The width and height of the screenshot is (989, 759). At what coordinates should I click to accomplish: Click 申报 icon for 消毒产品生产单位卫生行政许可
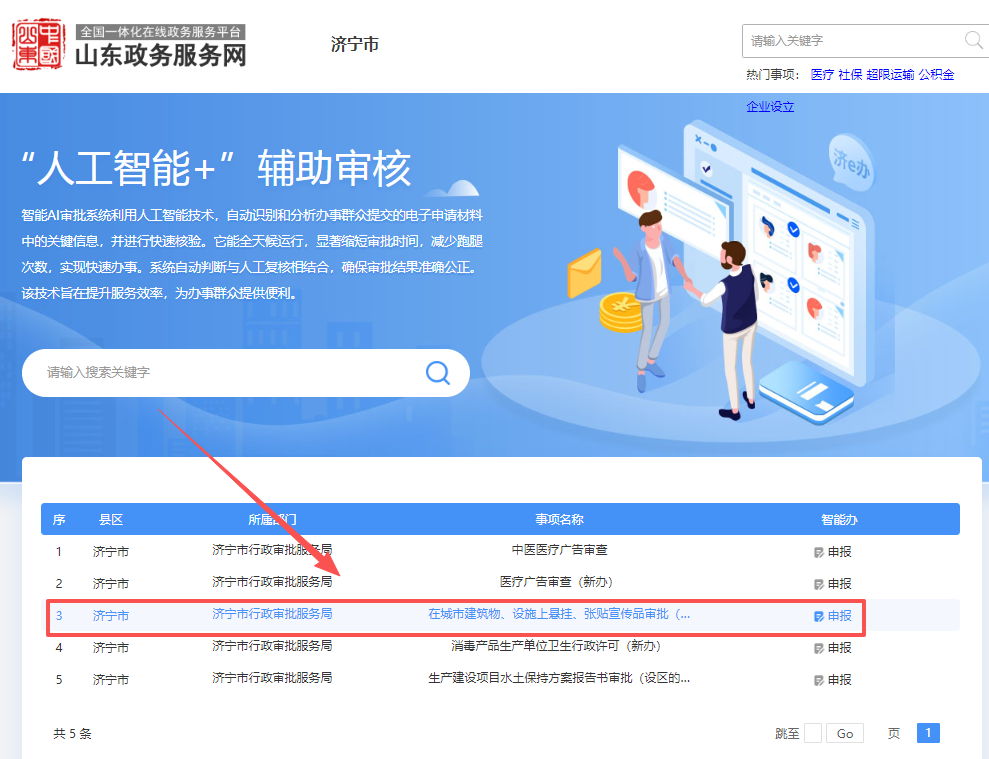coord(820,648)
